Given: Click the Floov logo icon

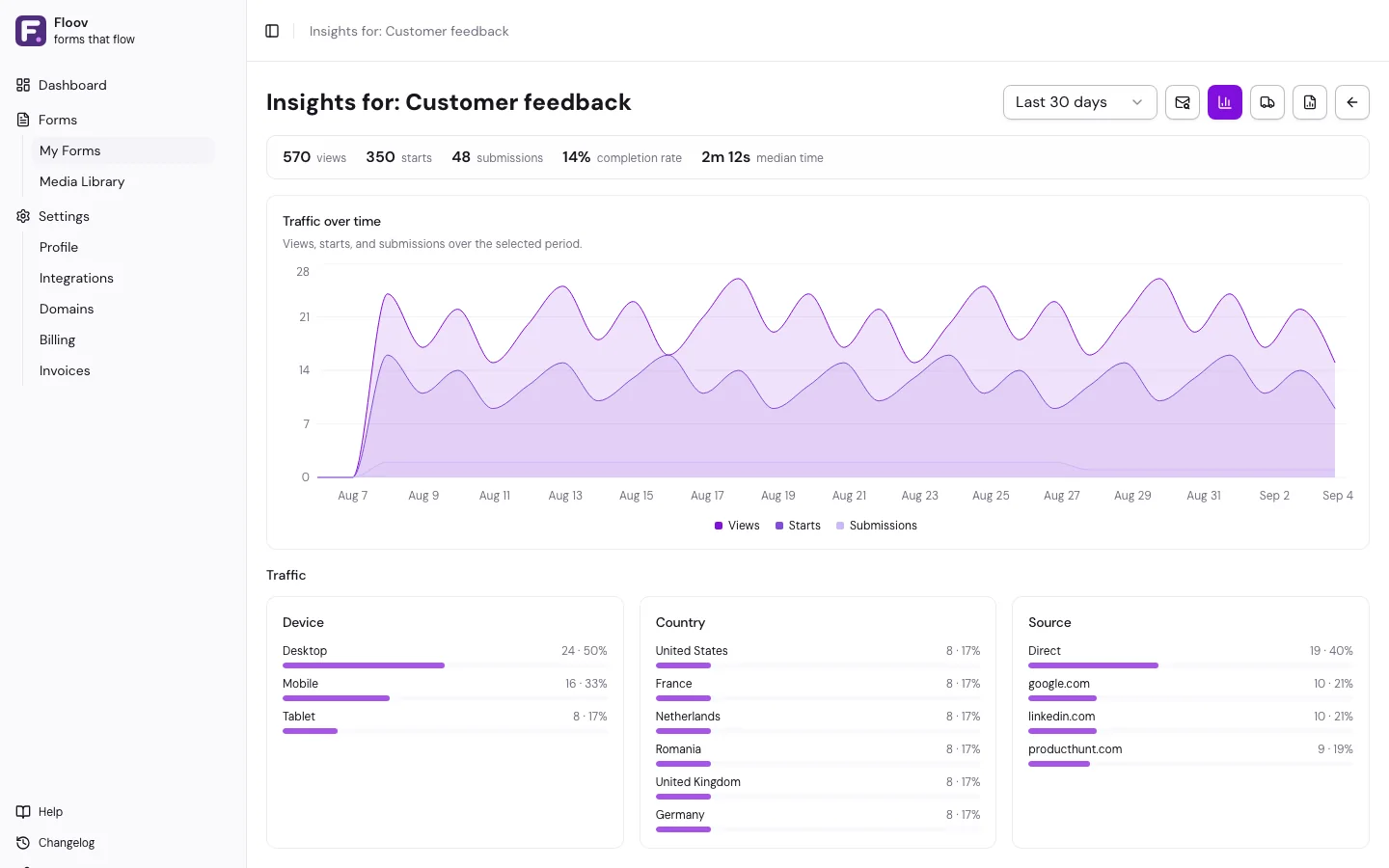Looking at the screenshot, I should pyautogui.click(x=31, y=31).
